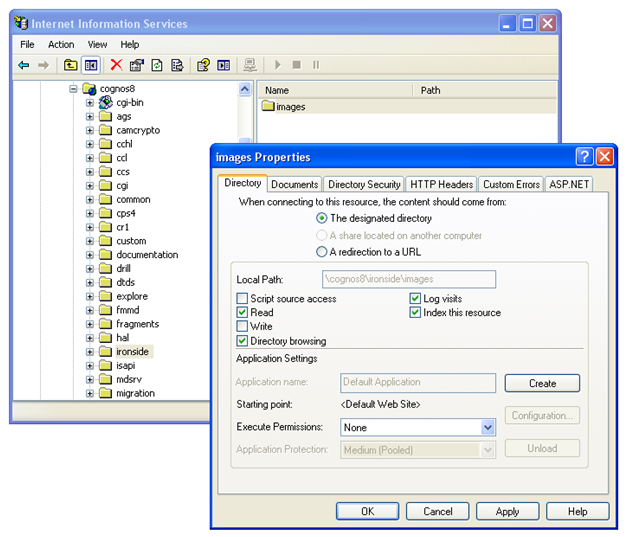Click the Apply button

click(x=507, y=511)
